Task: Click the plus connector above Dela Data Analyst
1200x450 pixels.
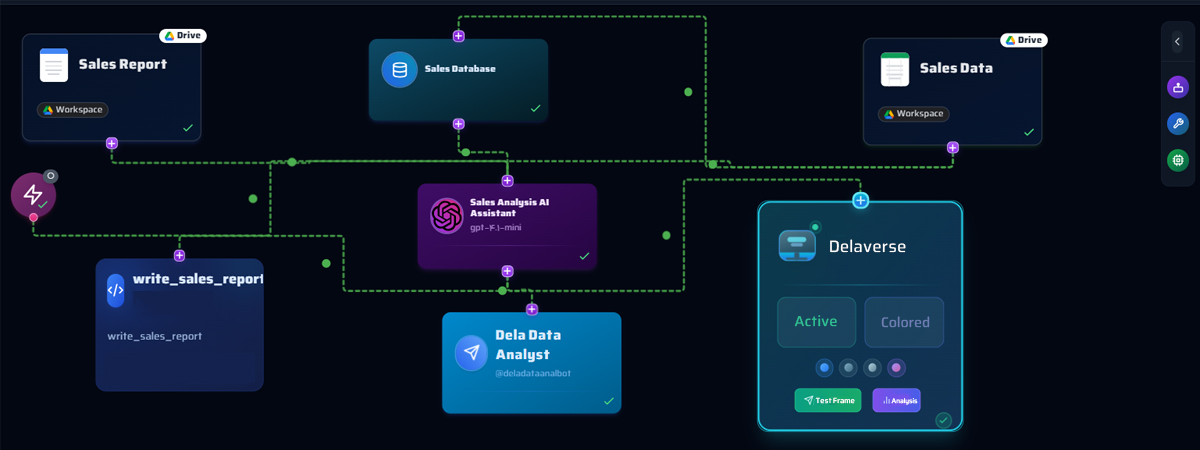Action: (x=532, y=309)
